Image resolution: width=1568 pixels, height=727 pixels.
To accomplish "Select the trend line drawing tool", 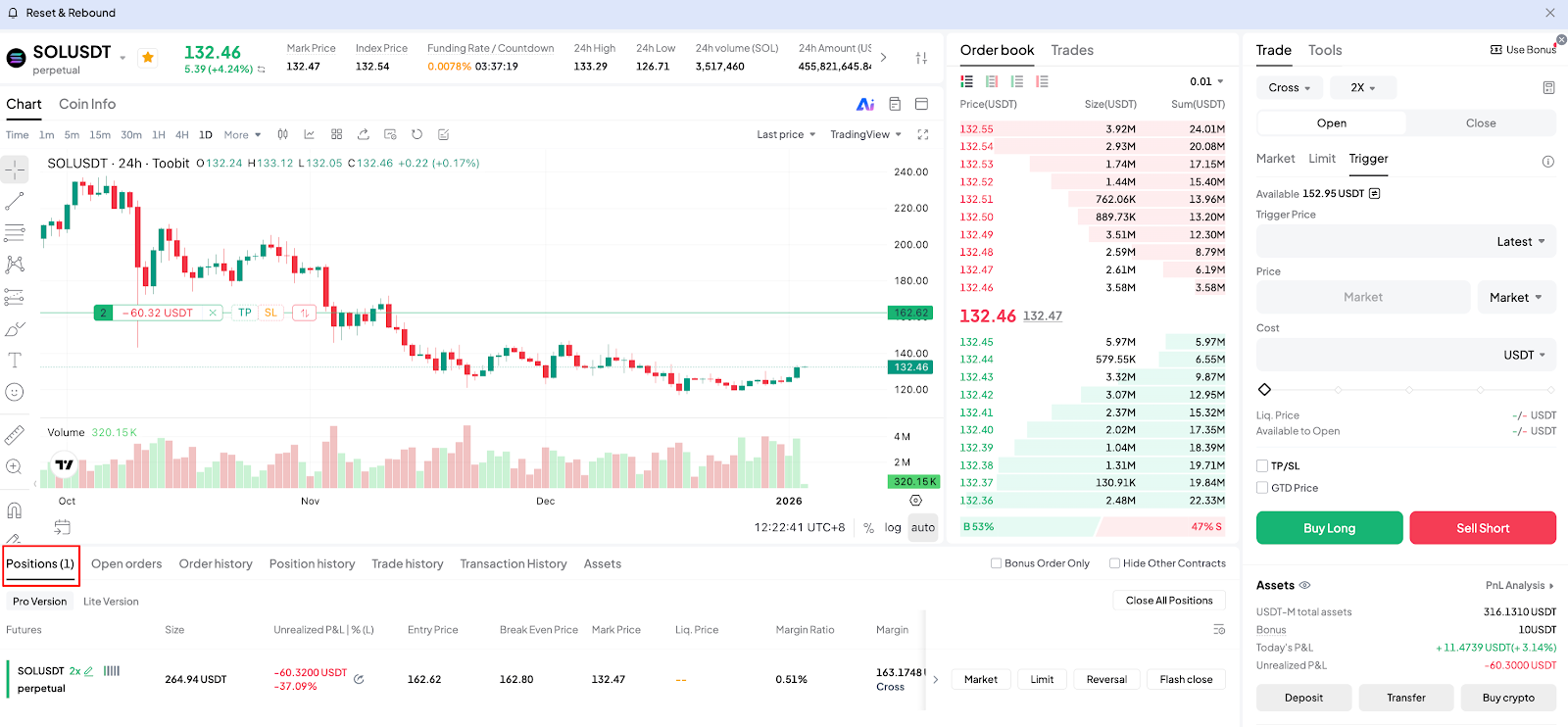I will [x=15, y=201].
